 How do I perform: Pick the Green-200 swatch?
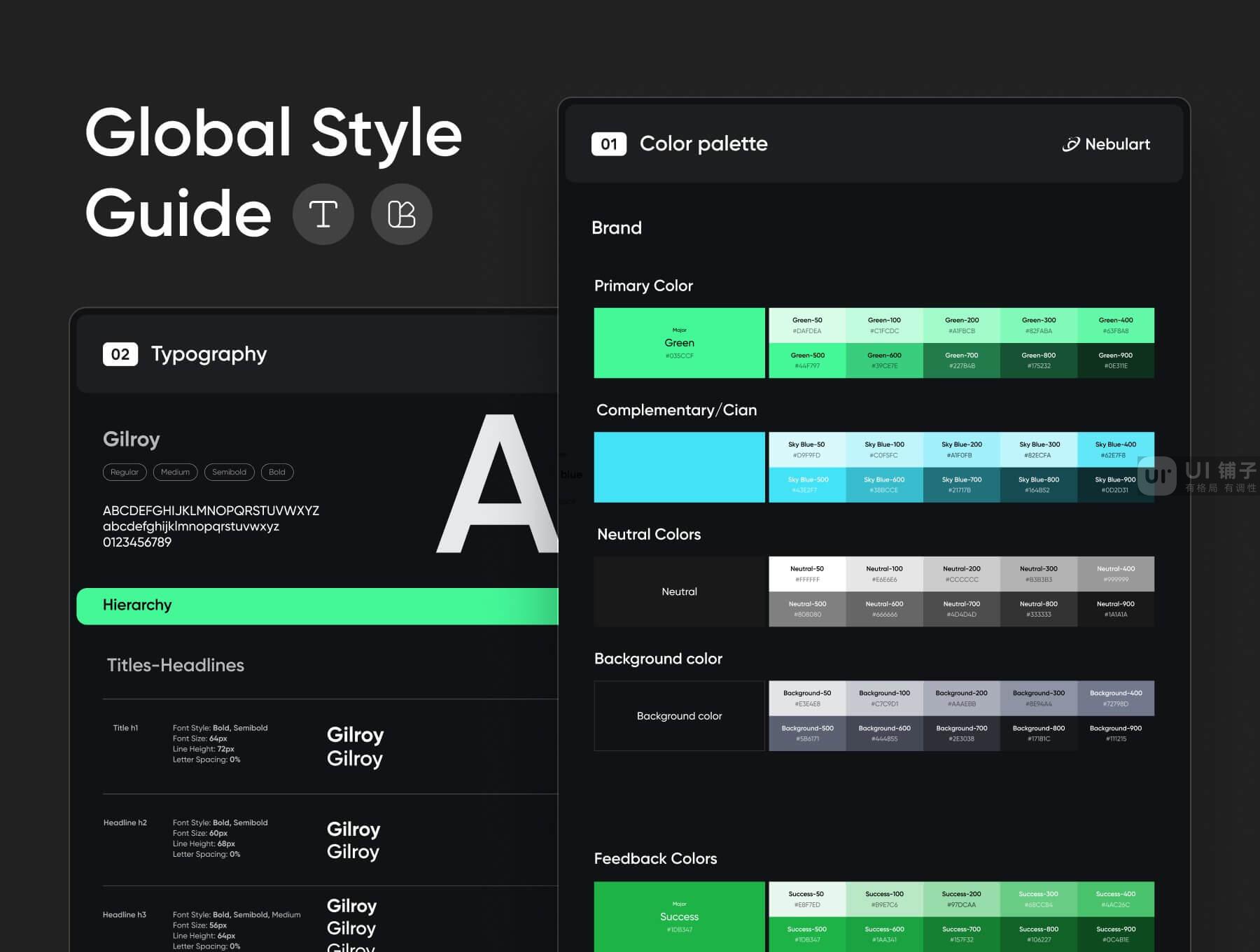click(962, 325)
